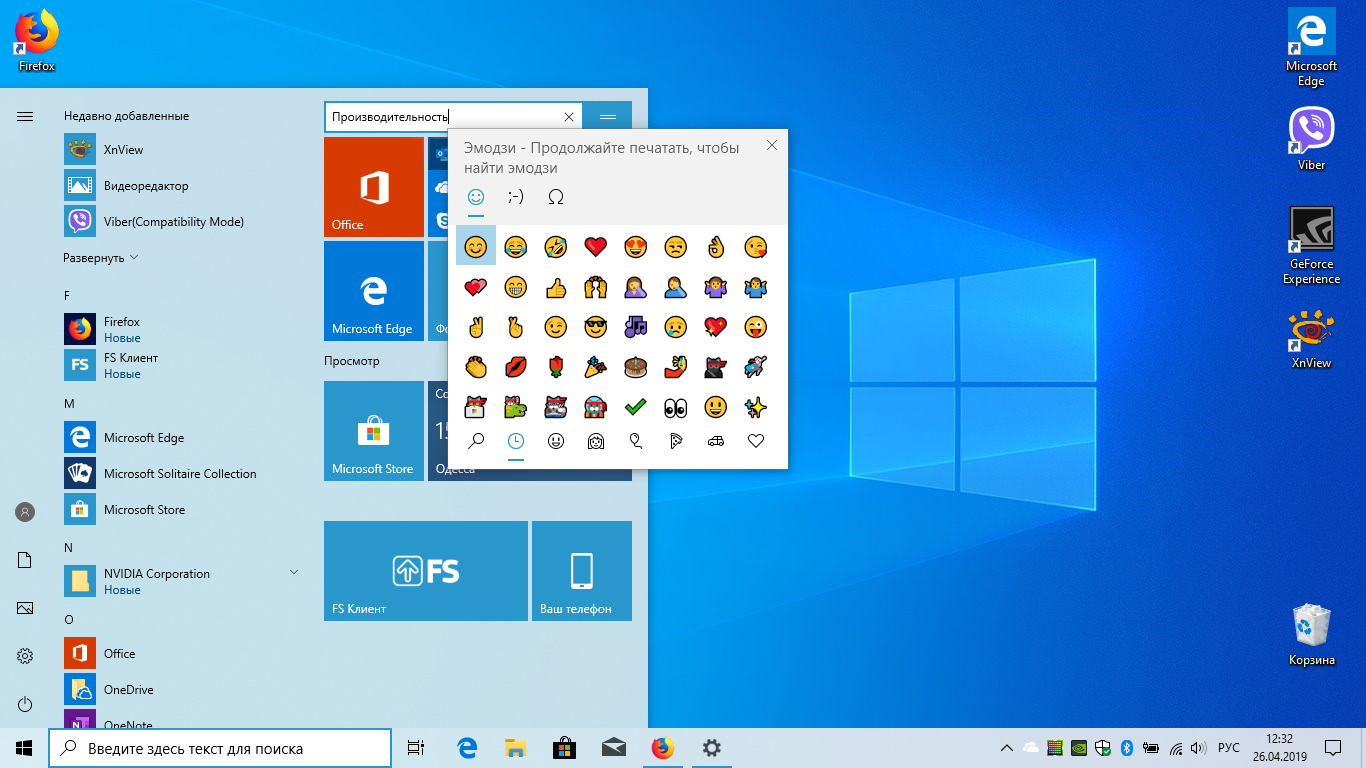Insert the red heart emoji

coord(596,246)
